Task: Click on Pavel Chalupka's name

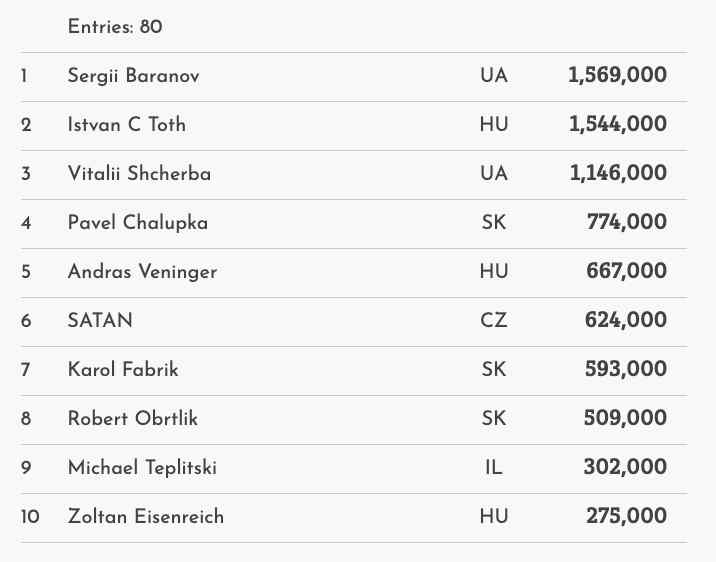Action: point(138,223)
